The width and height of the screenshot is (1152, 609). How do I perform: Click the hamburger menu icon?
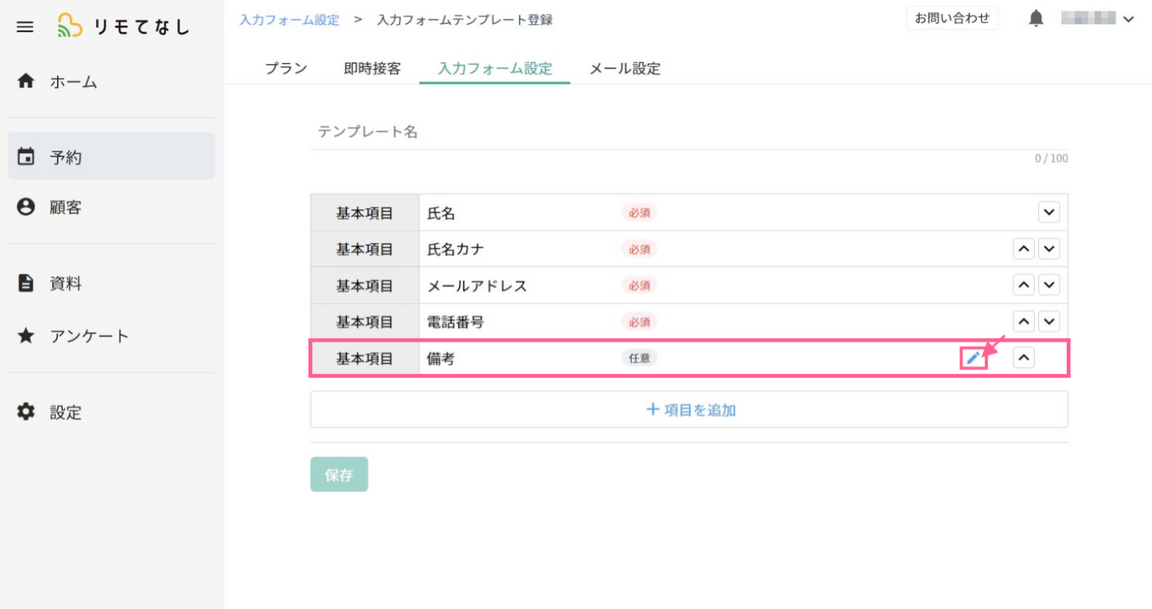25,27
